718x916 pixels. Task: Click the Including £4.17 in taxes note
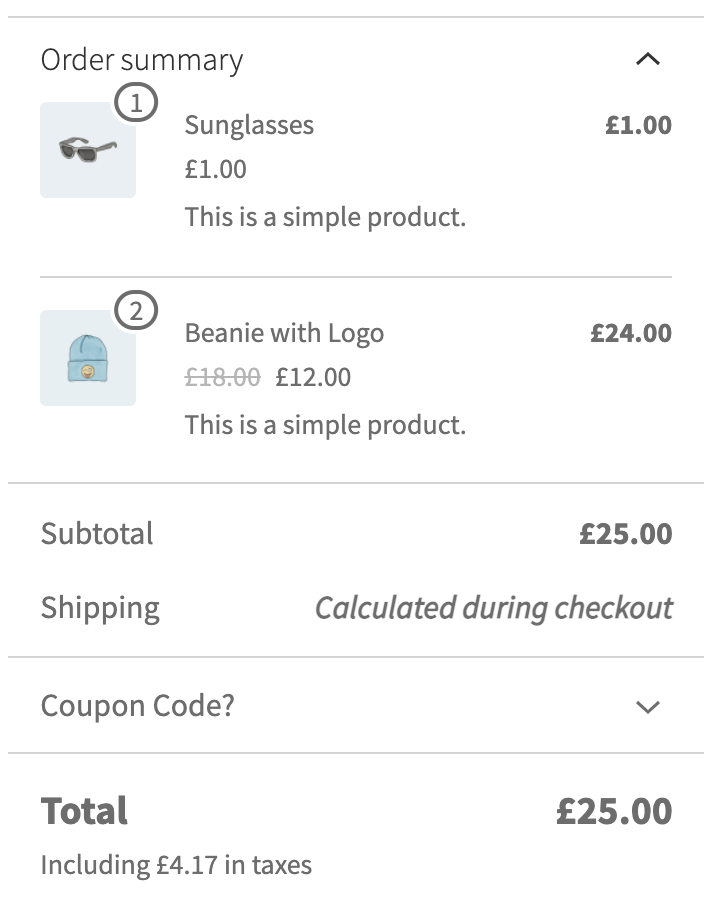point(176,865)
